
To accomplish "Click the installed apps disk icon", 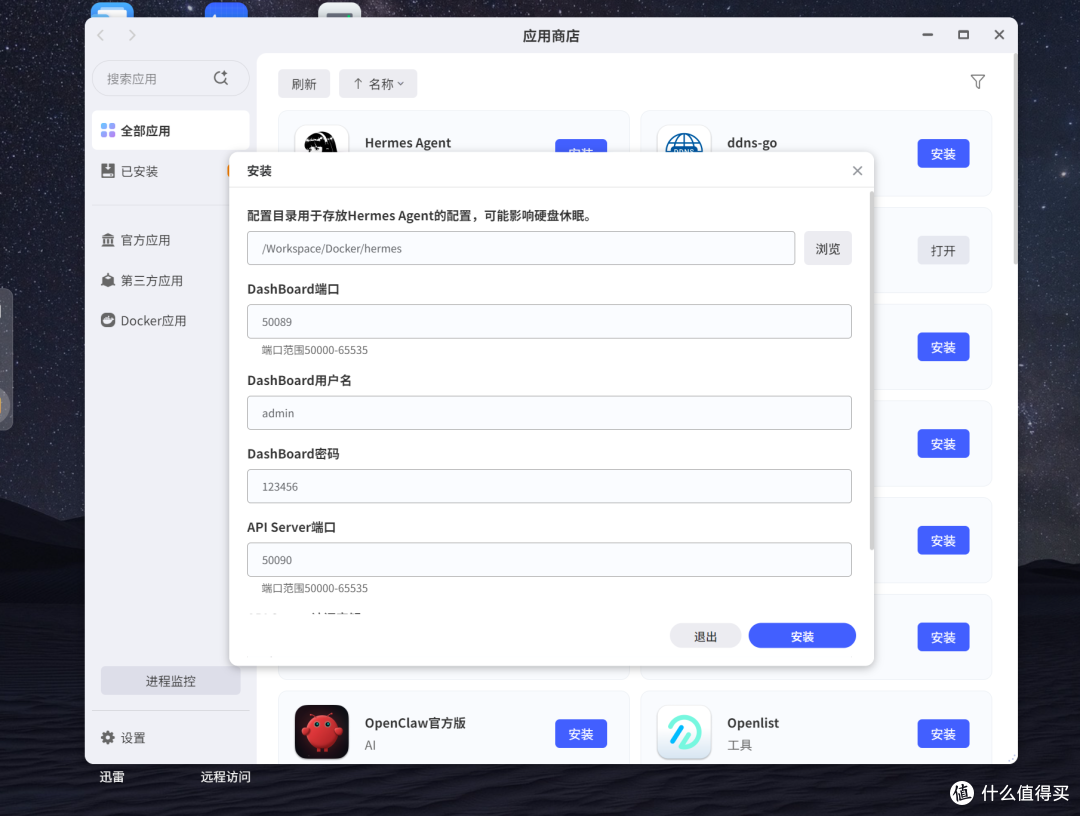I will [x=108, y=171].
